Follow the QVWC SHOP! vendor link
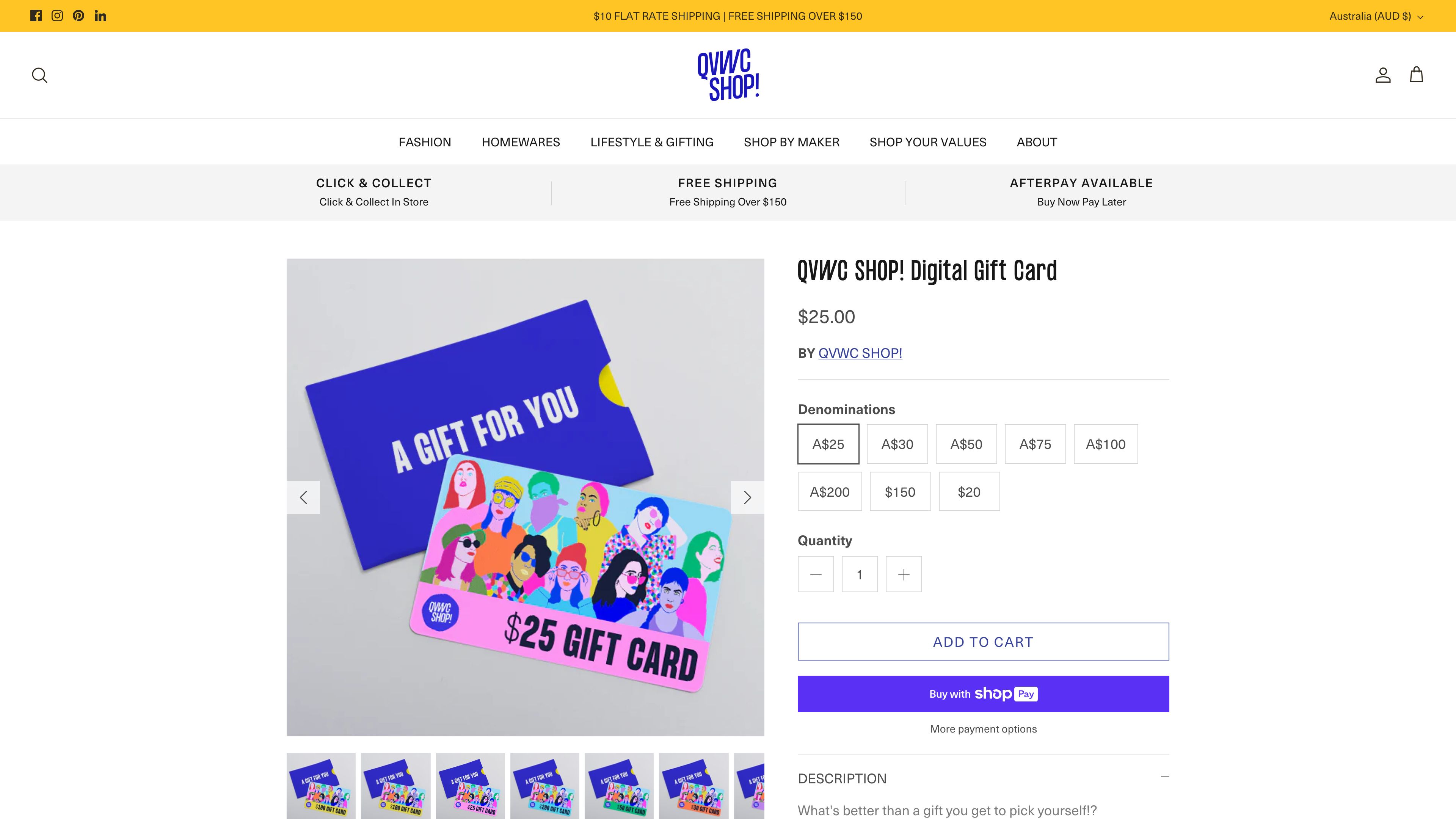 [x=860, y=353]
